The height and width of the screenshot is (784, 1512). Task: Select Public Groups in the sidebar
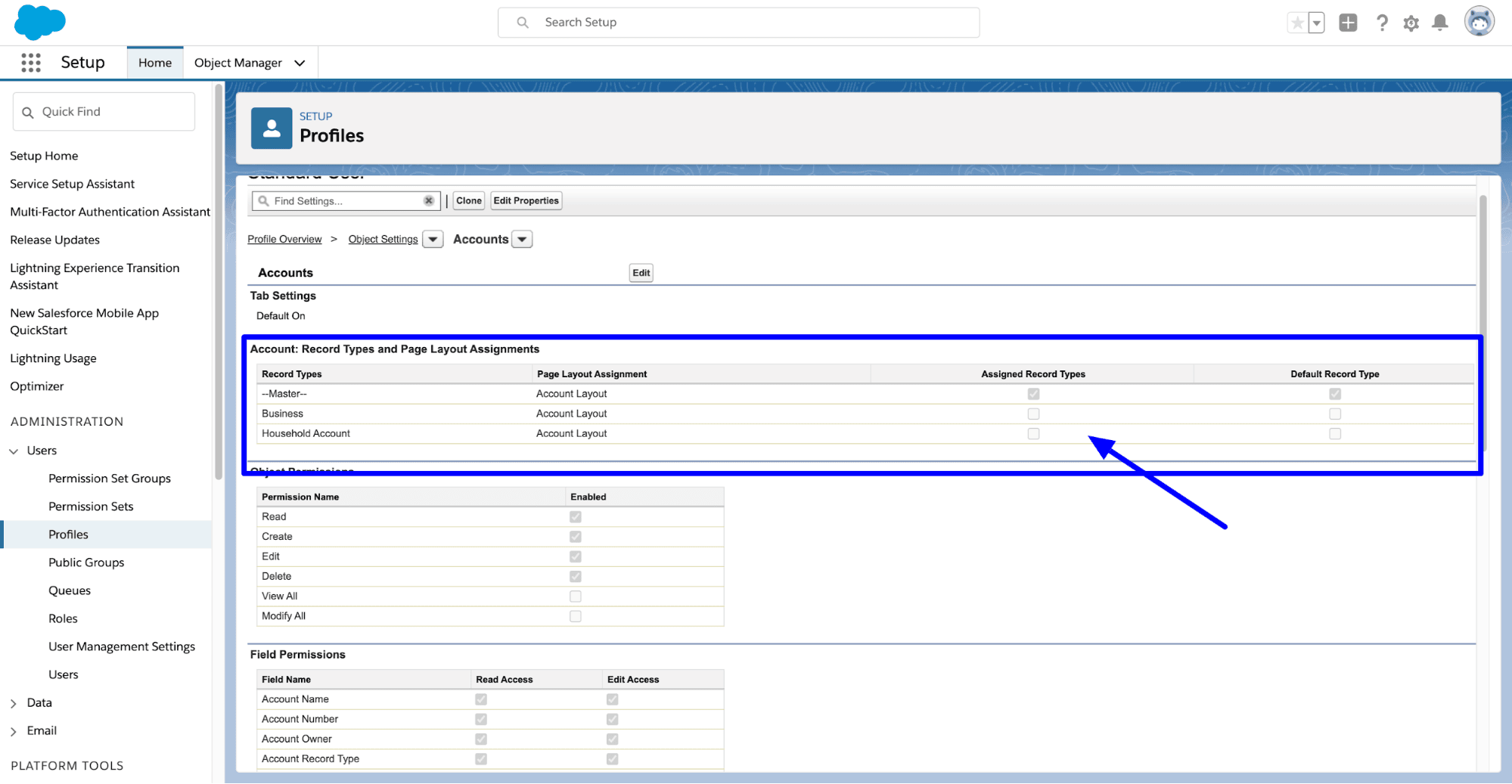click(86, 562)
